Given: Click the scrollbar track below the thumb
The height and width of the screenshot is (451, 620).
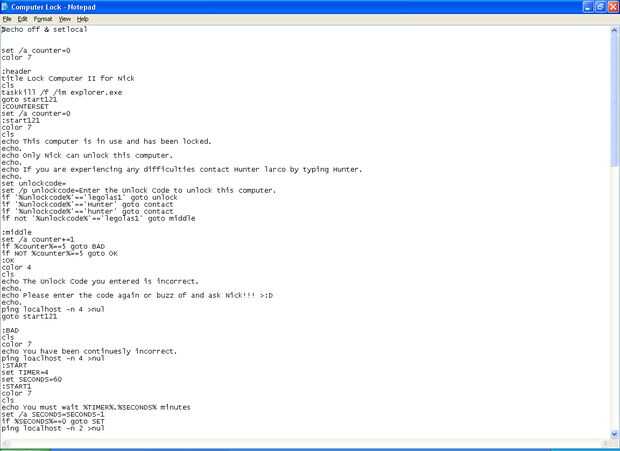Looking at the screenshot, I should tap(614, 296).
